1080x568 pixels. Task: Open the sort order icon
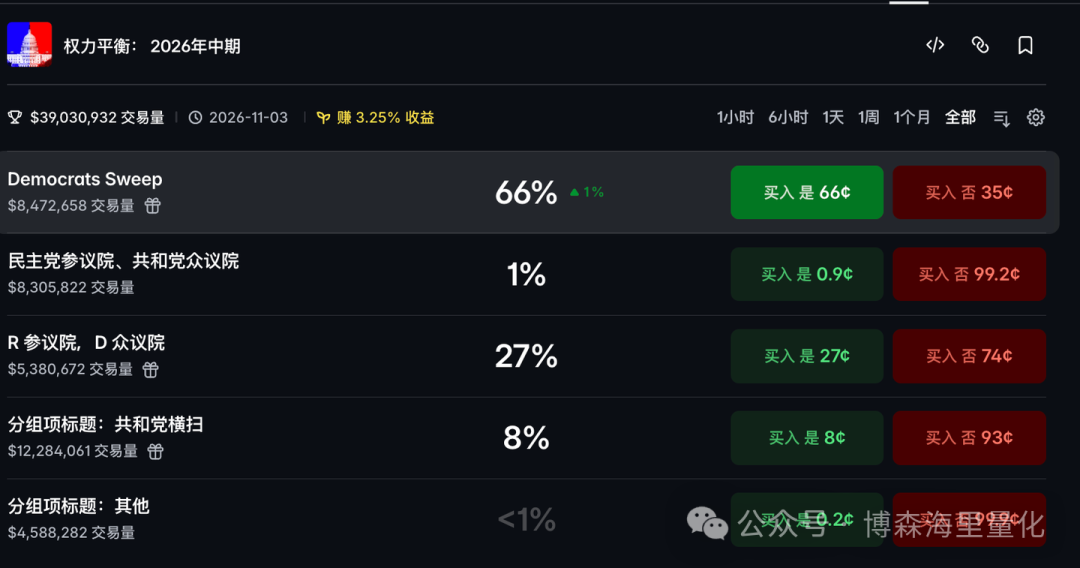(x=1001, y=118)
